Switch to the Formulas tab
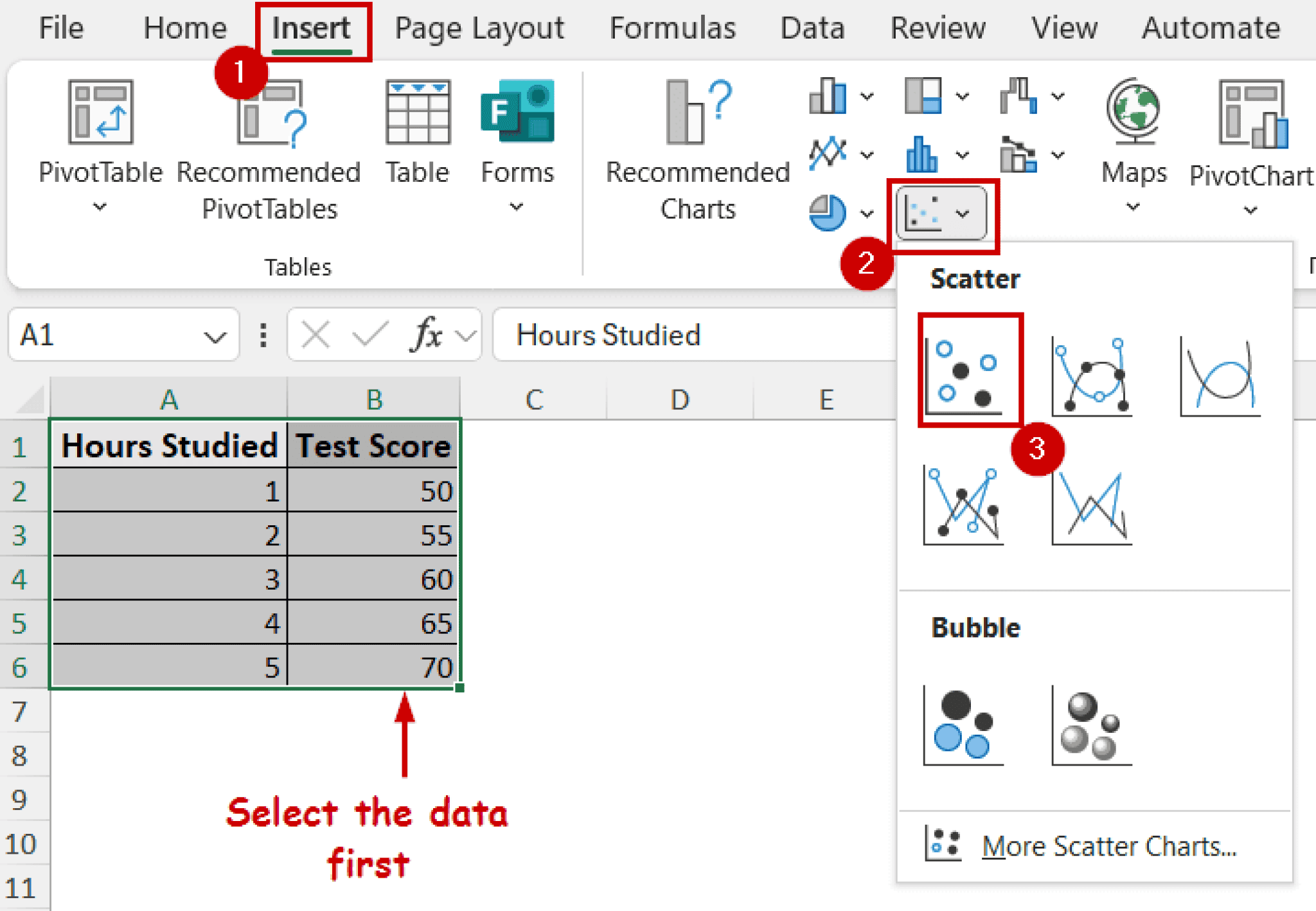Viewport: 1316px width, 911px height. point(672,29)
